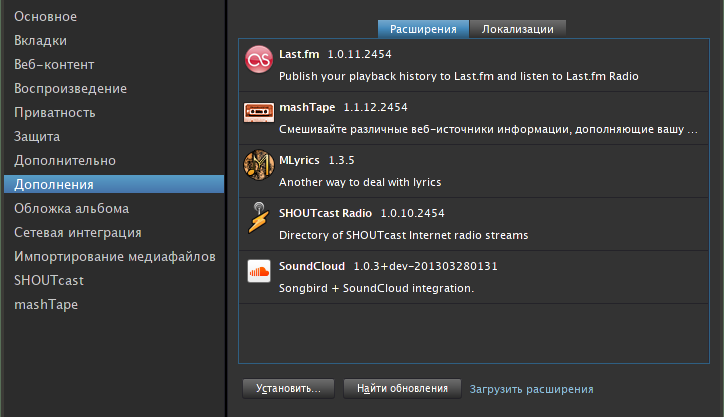Open the Локализации tab
724x417 pixels.
(518, 29)
